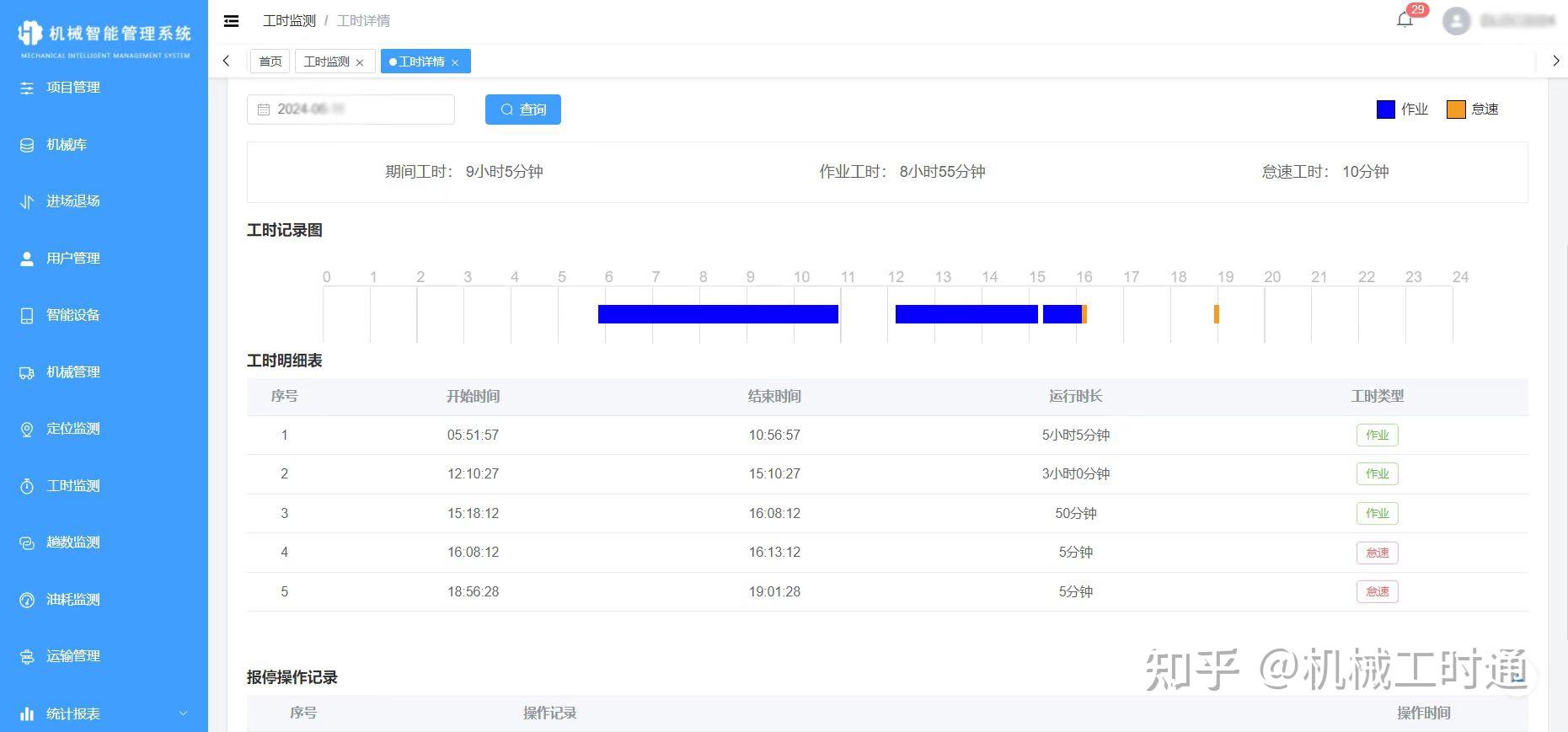Screen dimensions: 1568x732
Task: Click 怠速 tag in row 4
Action: [1378, 553]
